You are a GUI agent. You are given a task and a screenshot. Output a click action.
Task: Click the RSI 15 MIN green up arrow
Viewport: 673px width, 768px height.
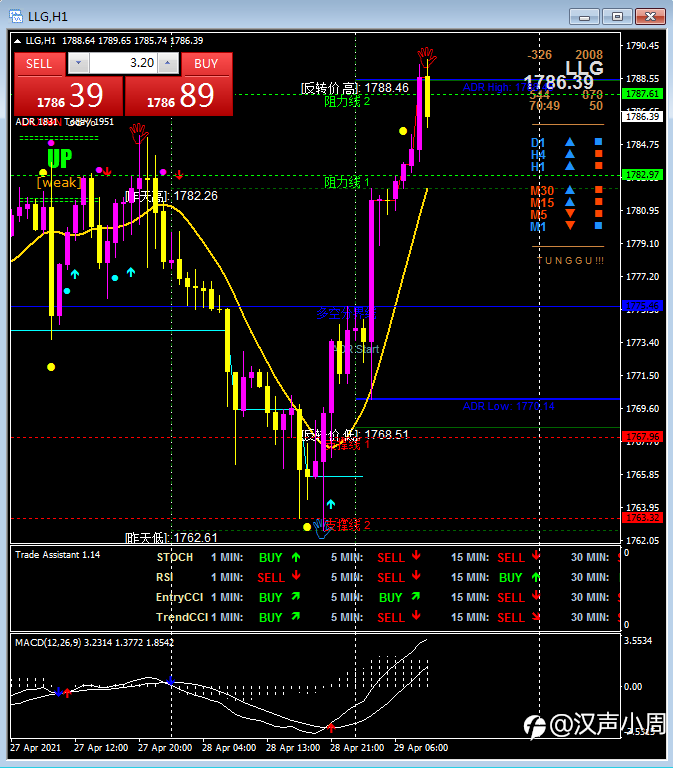coord(536,577)
